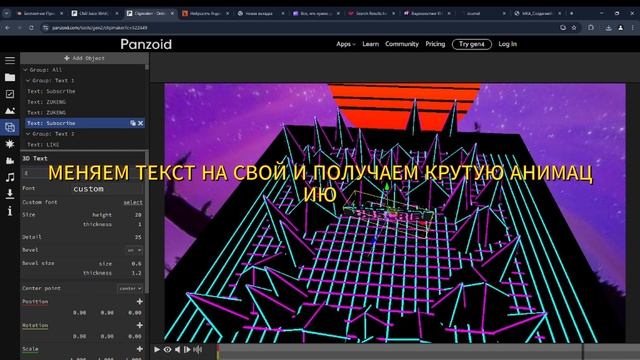Click Add Object button
The image size is (640, 360).
coord(84,58)
